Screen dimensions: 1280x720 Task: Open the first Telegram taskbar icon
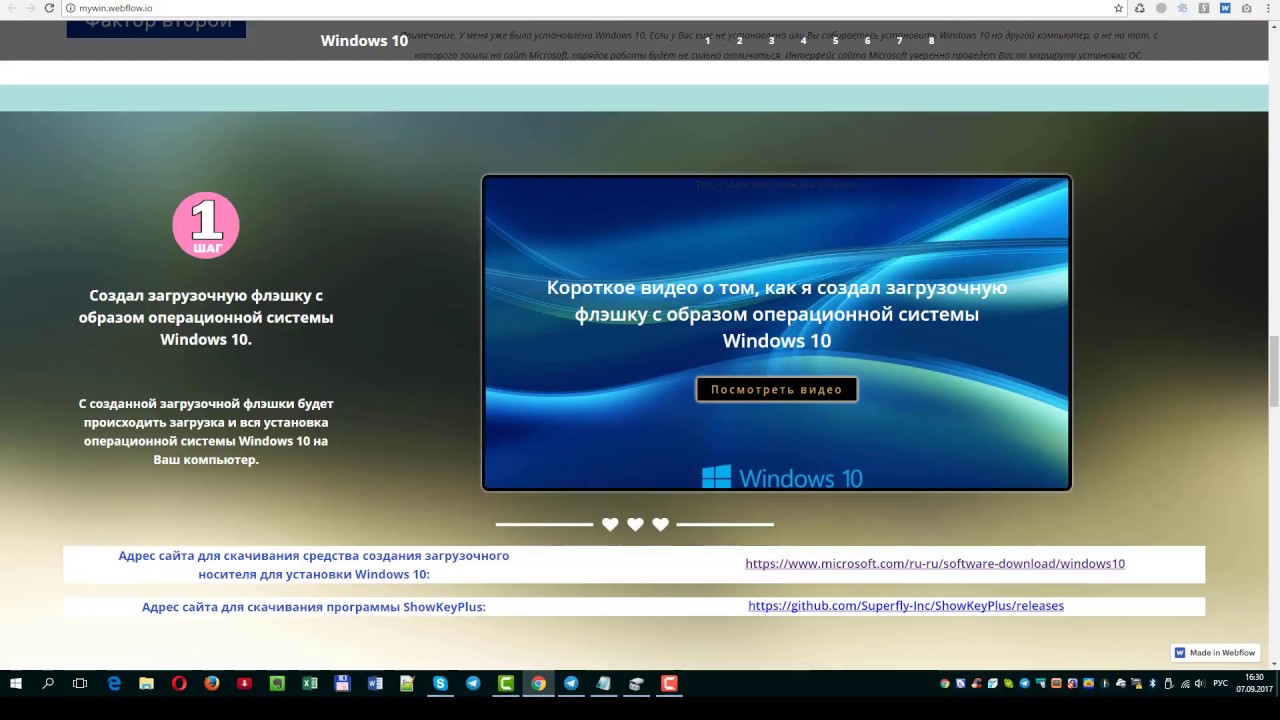pos(473,684)
